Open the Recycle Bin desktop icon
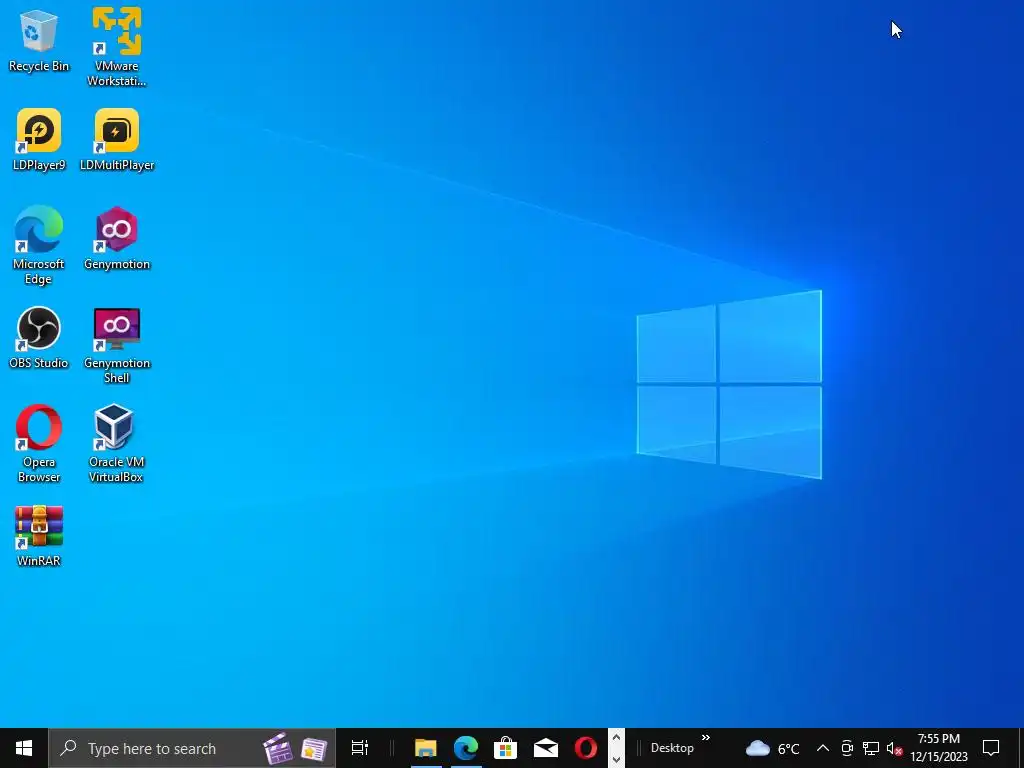Viewport: 1024px width, 768px height. 39,40
